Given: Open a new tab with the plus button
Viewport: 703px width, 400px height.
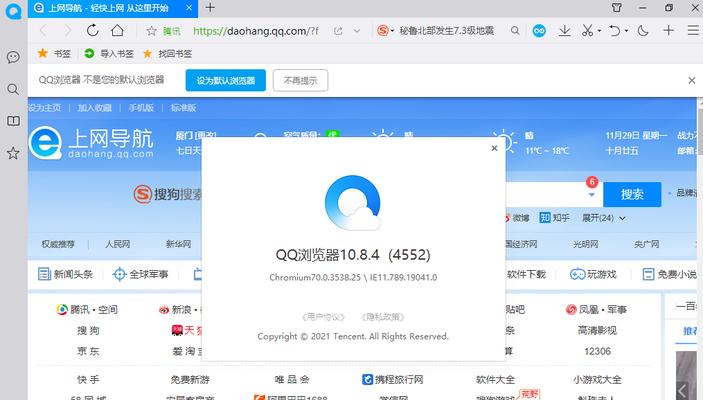Looking at the screenshot, I should pyautogui.click(x=210, y=8).
